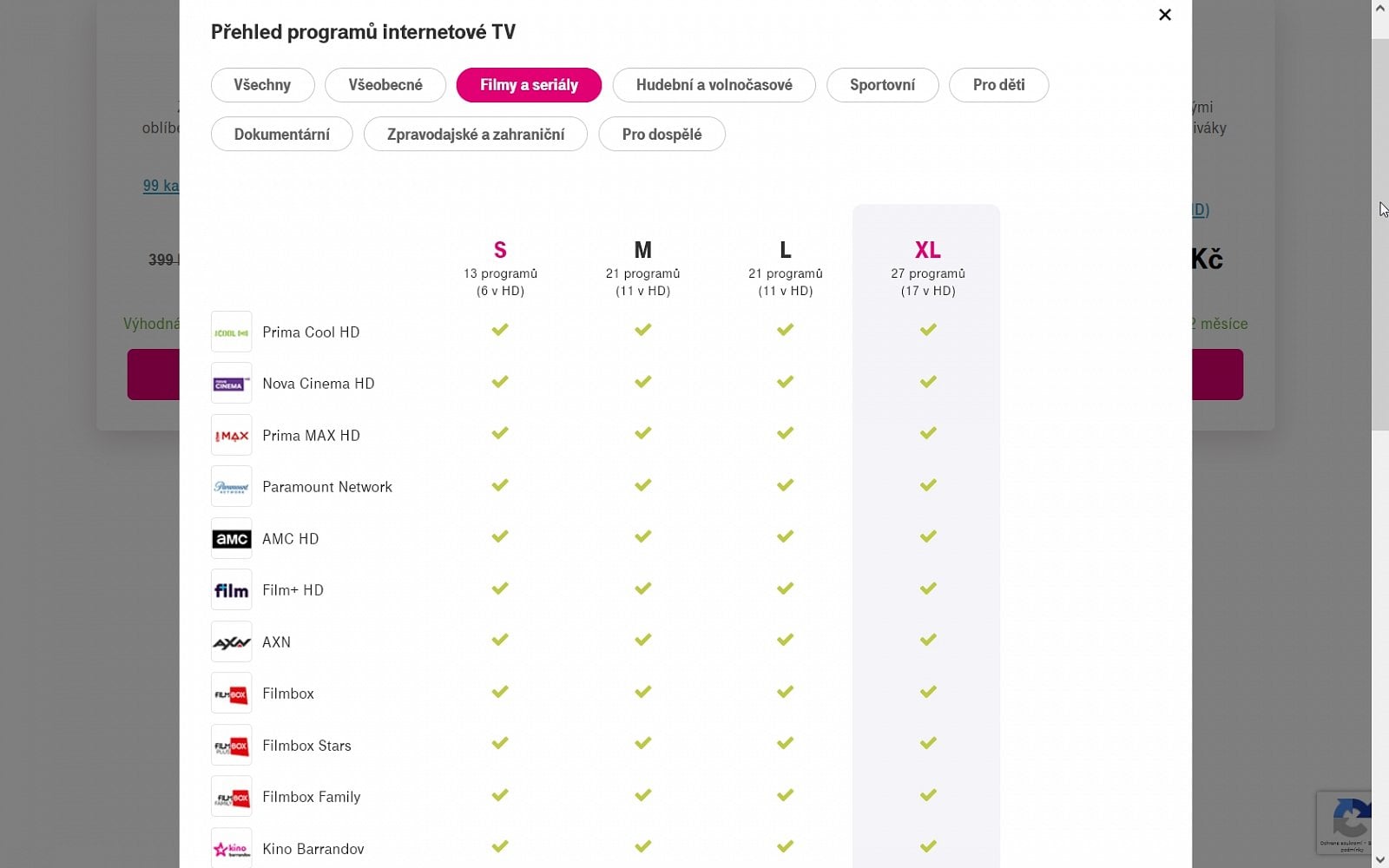Click the Film+ HD channel logo
Image resolution: width=1389 pixels, height=868 pixels.
tap(231, 590)
